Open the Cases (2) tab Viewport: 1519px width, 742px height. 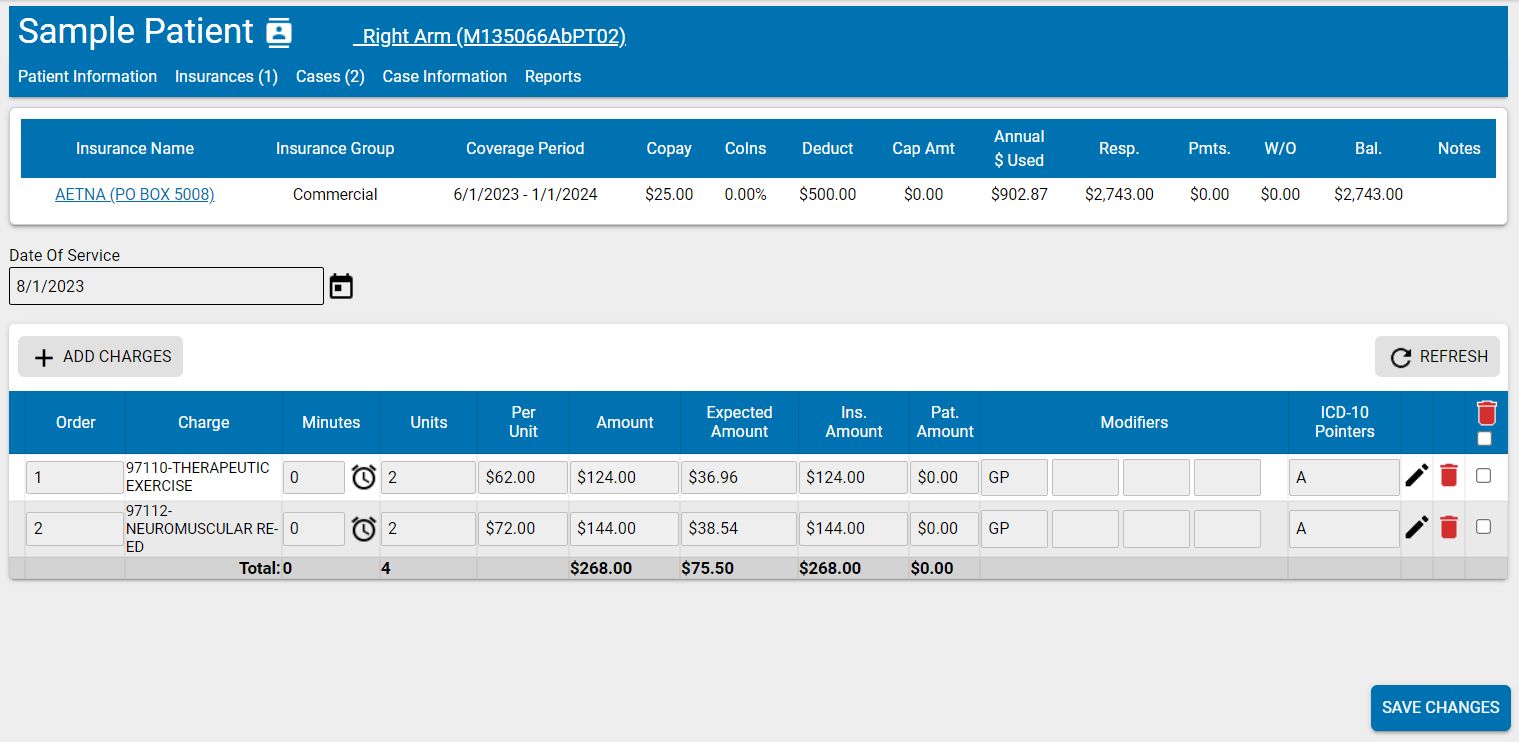click(330, 77)
